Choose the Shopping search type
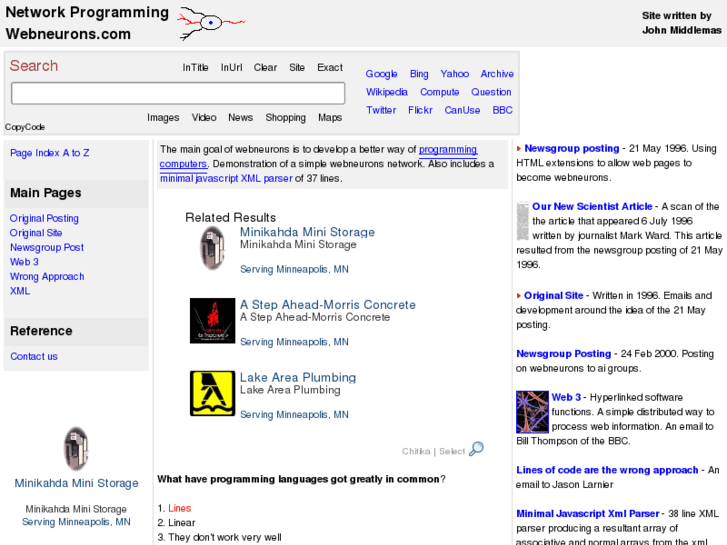727x545 pixels. [x=286, y=118]
